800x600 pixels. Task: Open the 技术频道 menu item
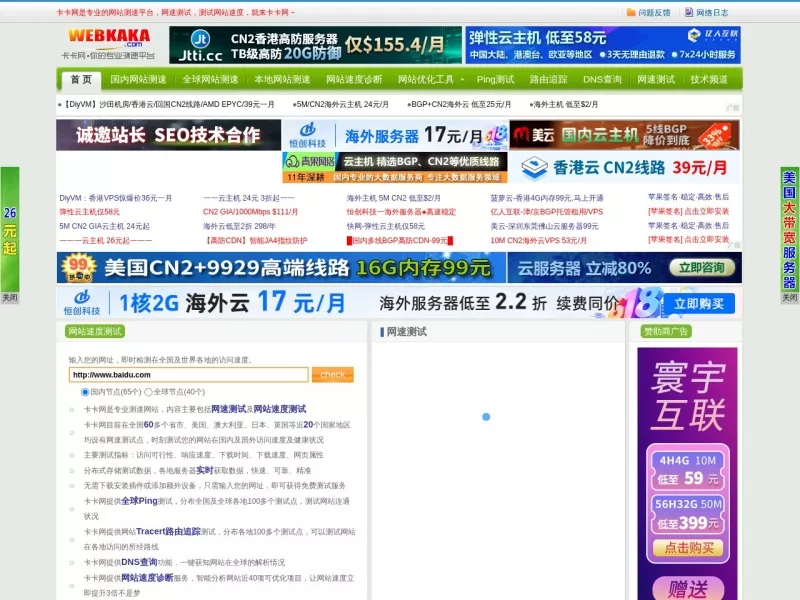pos(709,80)
